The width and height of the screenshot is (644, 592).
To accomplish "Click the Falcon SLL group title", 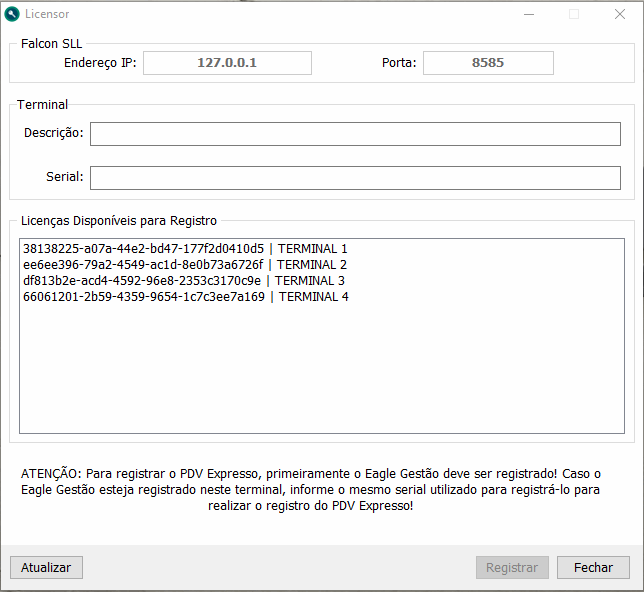I will tap(51, 44).
